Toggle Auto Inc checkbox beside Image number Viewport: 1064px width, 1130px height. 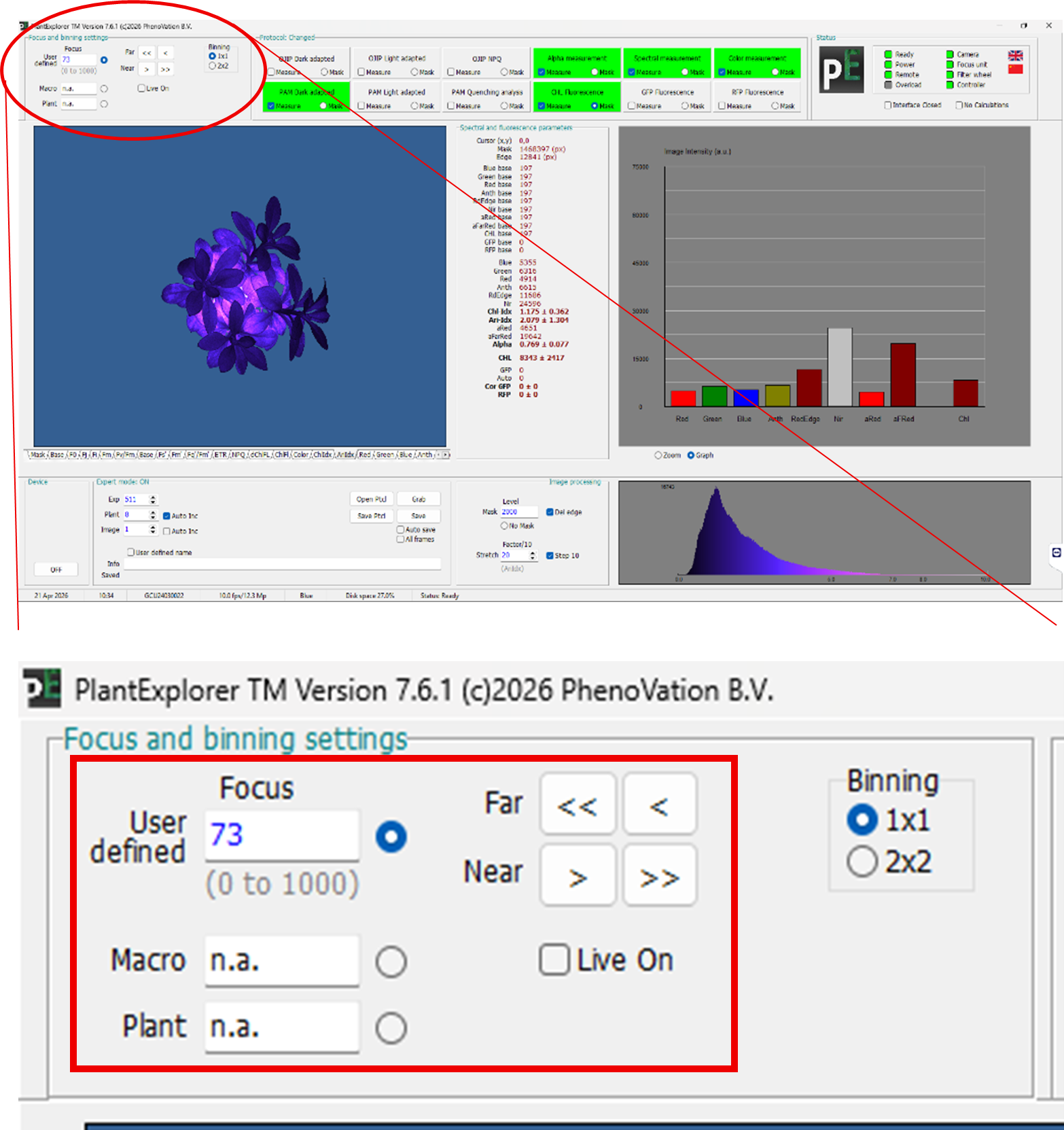click(x=166, y=531)
